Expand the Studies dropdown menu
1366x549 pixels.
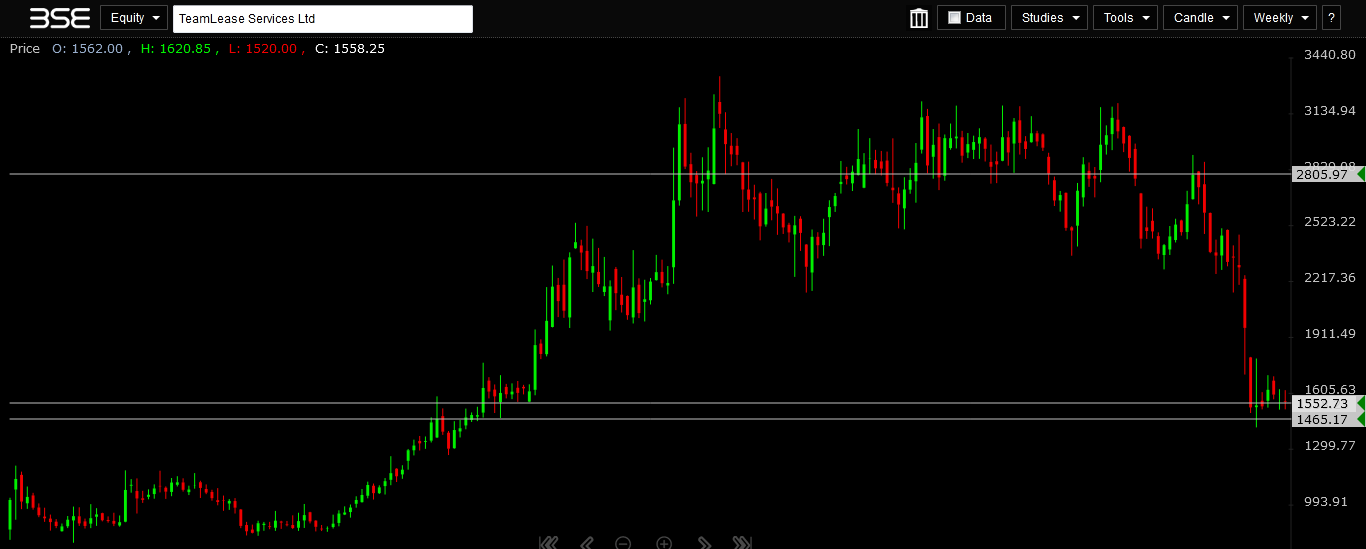(x=1049, y=18)
